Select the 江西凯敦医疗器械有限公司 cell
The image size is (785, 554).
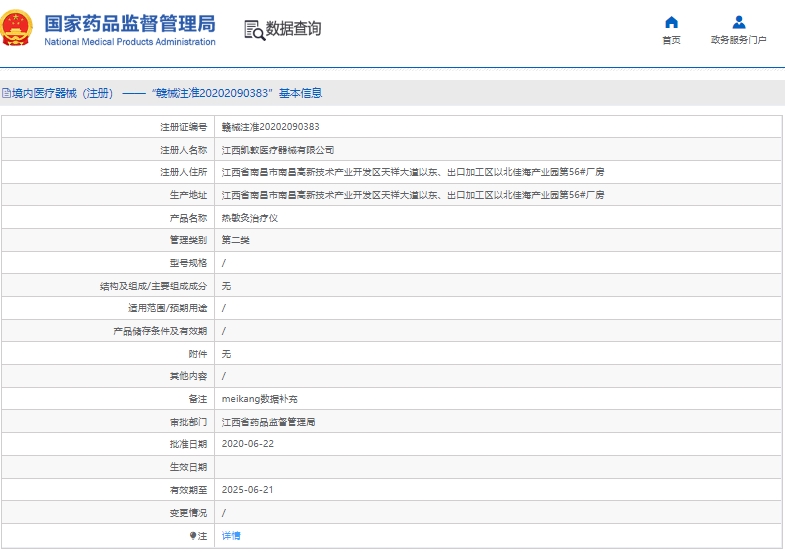point(278,150)
